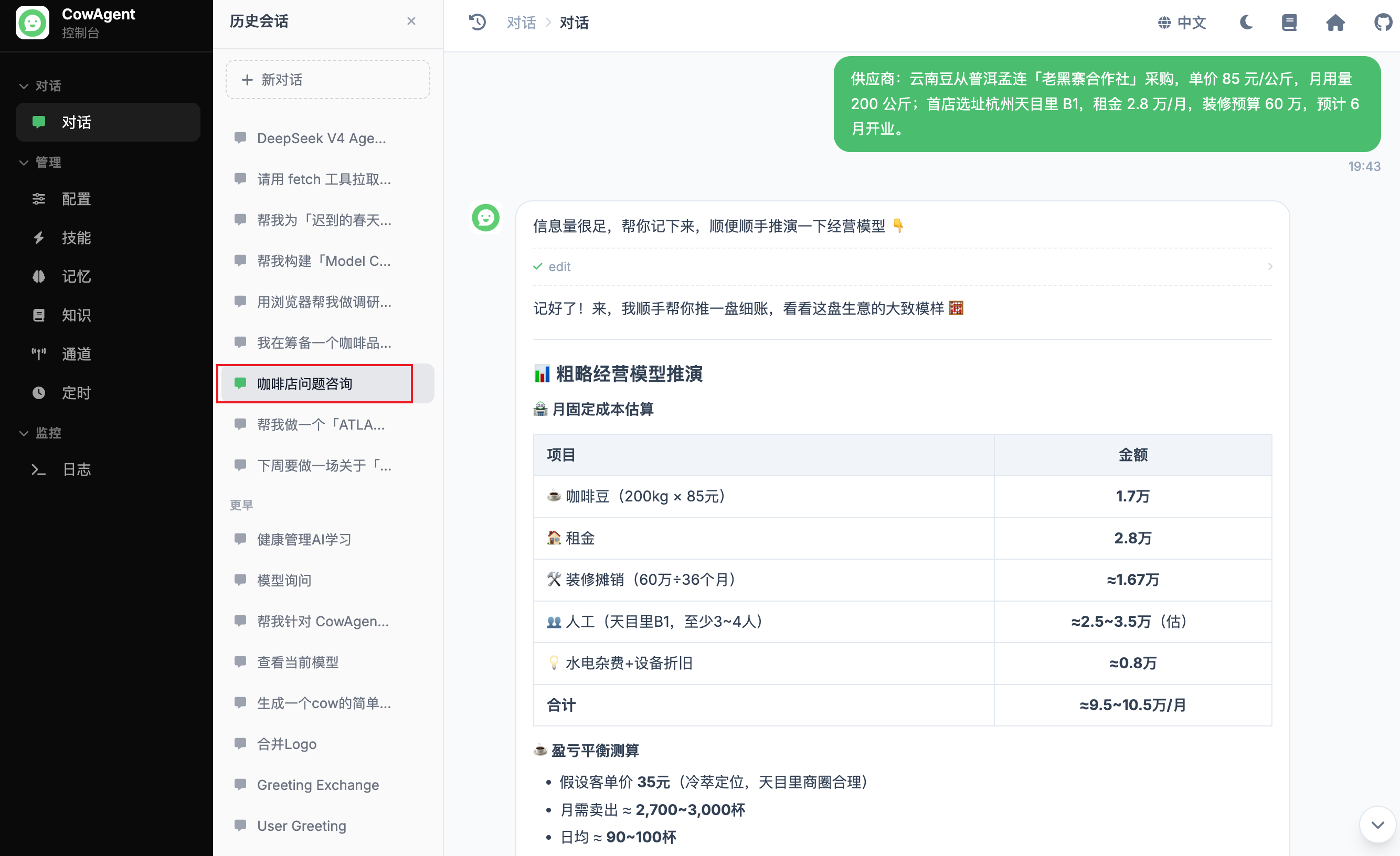Open the 定时 (Scheduled tasks) page
The width and height of the screenshot is (1400, 856).
click(76, 392)
